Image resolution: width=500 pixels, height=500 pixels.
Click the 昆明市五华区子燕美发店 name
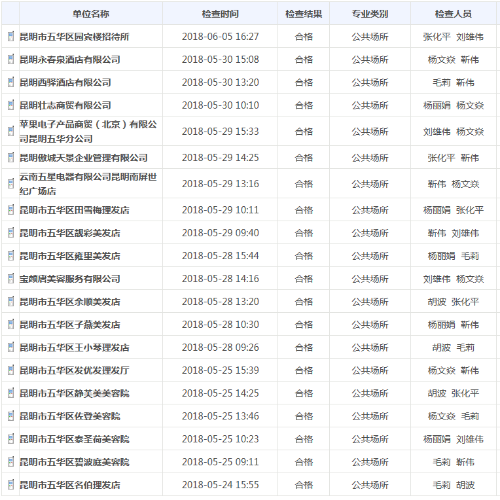[x=70, y=325]
